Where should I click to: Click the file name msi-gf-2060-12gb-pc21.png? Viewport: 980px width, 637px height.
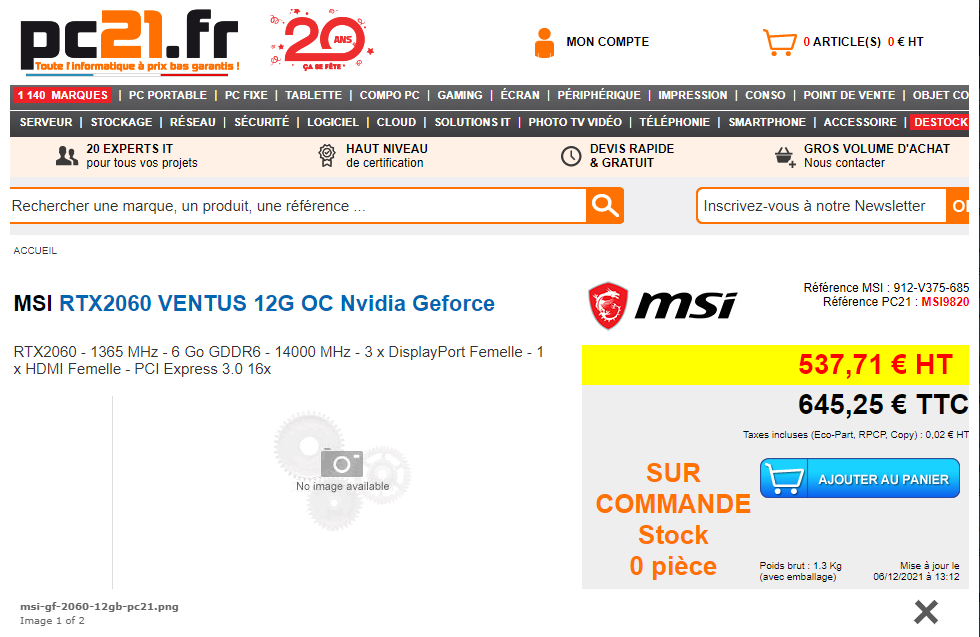99,606
